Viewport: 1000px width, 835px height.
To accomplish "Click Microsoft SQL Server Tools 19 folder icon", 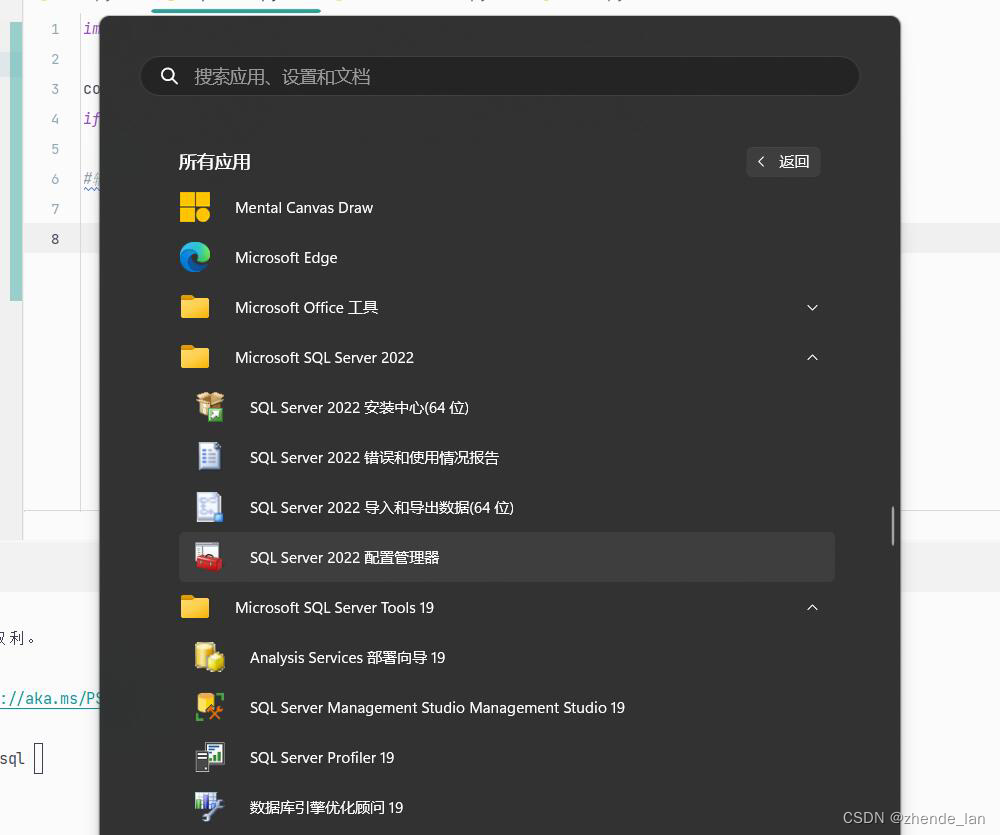I will click(195, 607).
